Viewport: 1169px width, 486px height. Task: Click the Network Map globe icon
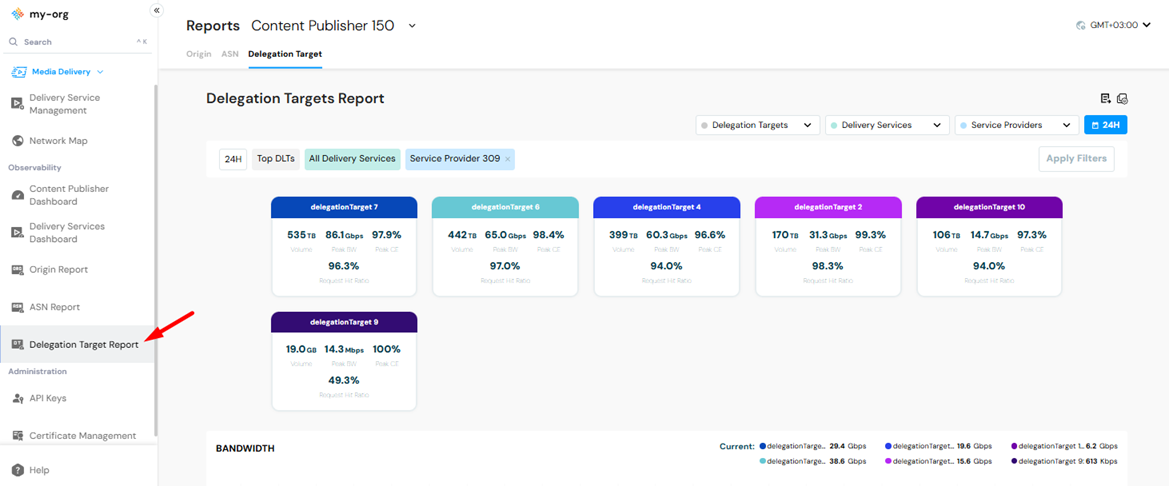click(x=18, y=141)
